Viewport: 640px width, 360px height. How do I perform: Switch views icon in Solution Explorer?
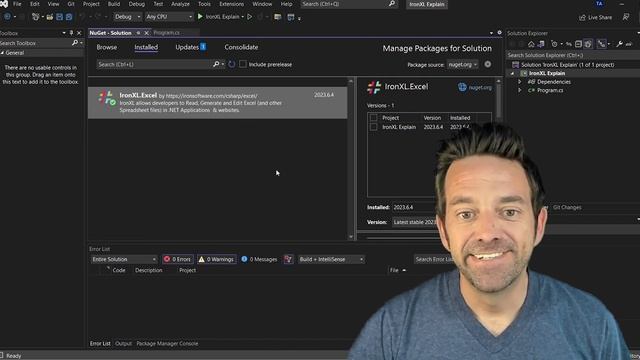coord(541,44)
